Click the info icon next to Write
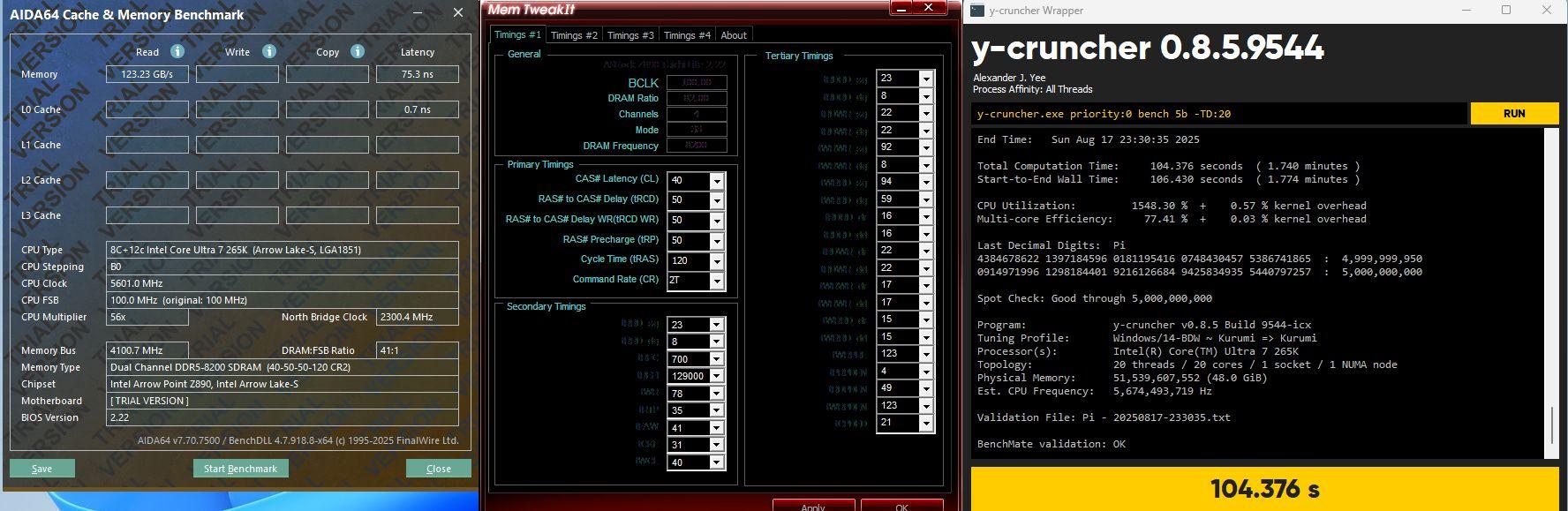The height and width of the screenshot is (511, 1568). click(269, 51)
